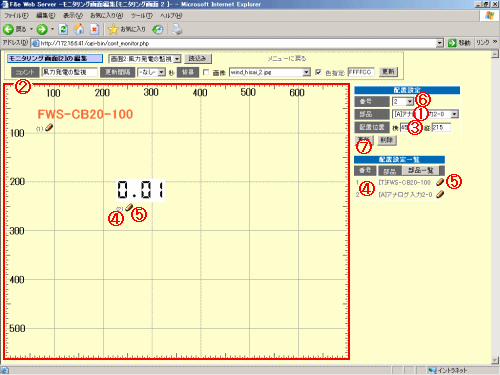Open the ツール(T) menu
The image size is (500, 375).
[x=142, y=16]
